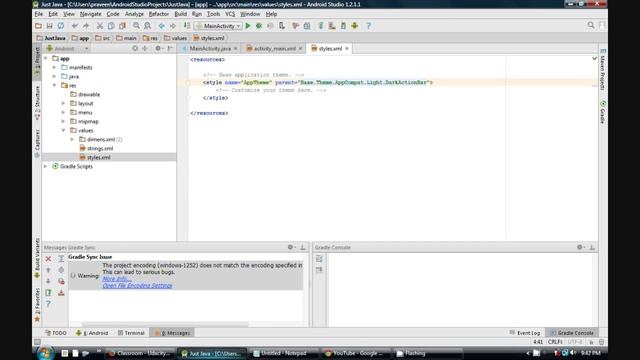640x360 pixels.
Task: Click the Replace icon beside Find
Action: point(147,26)
